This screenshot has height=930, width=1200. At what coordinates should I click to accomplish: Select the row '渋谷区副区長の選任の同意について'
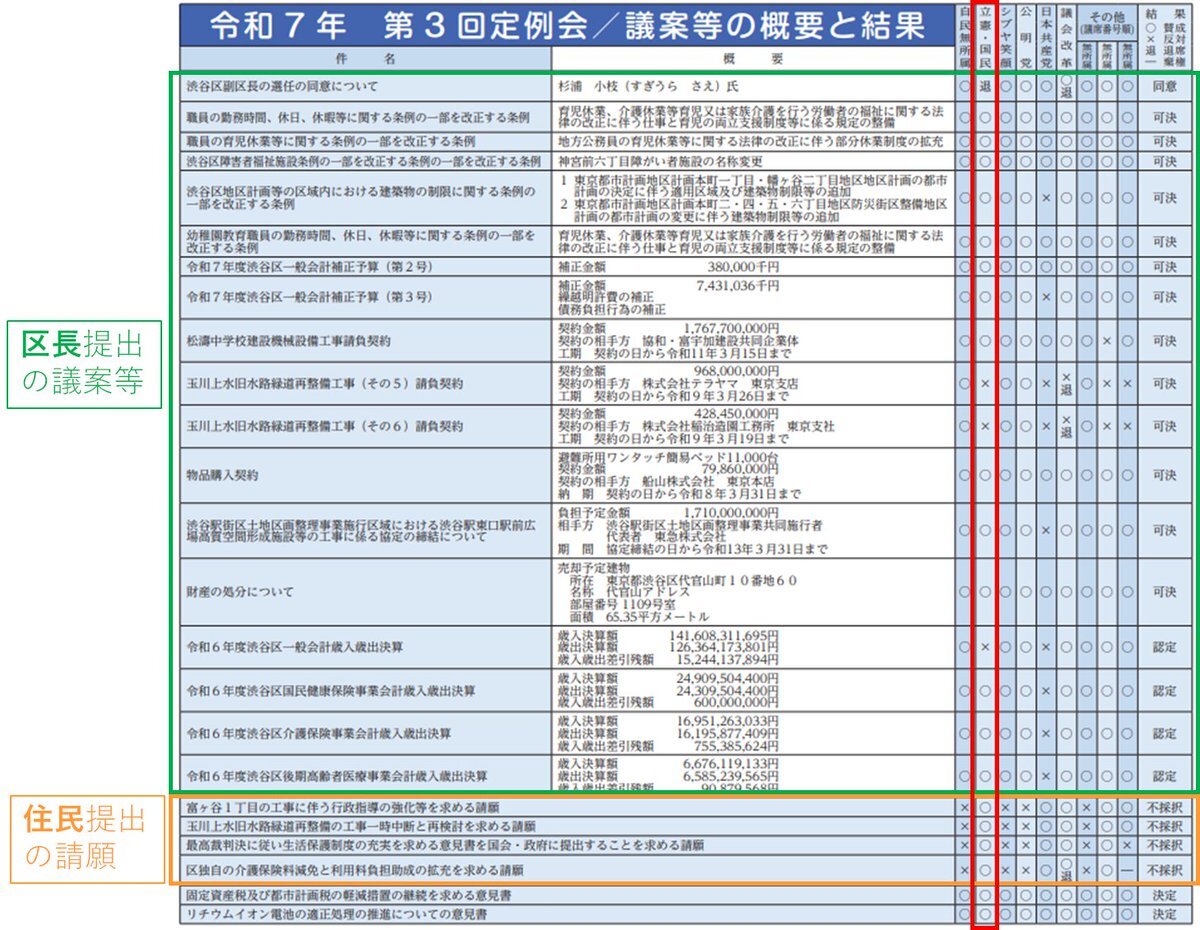tap(686, 87)
